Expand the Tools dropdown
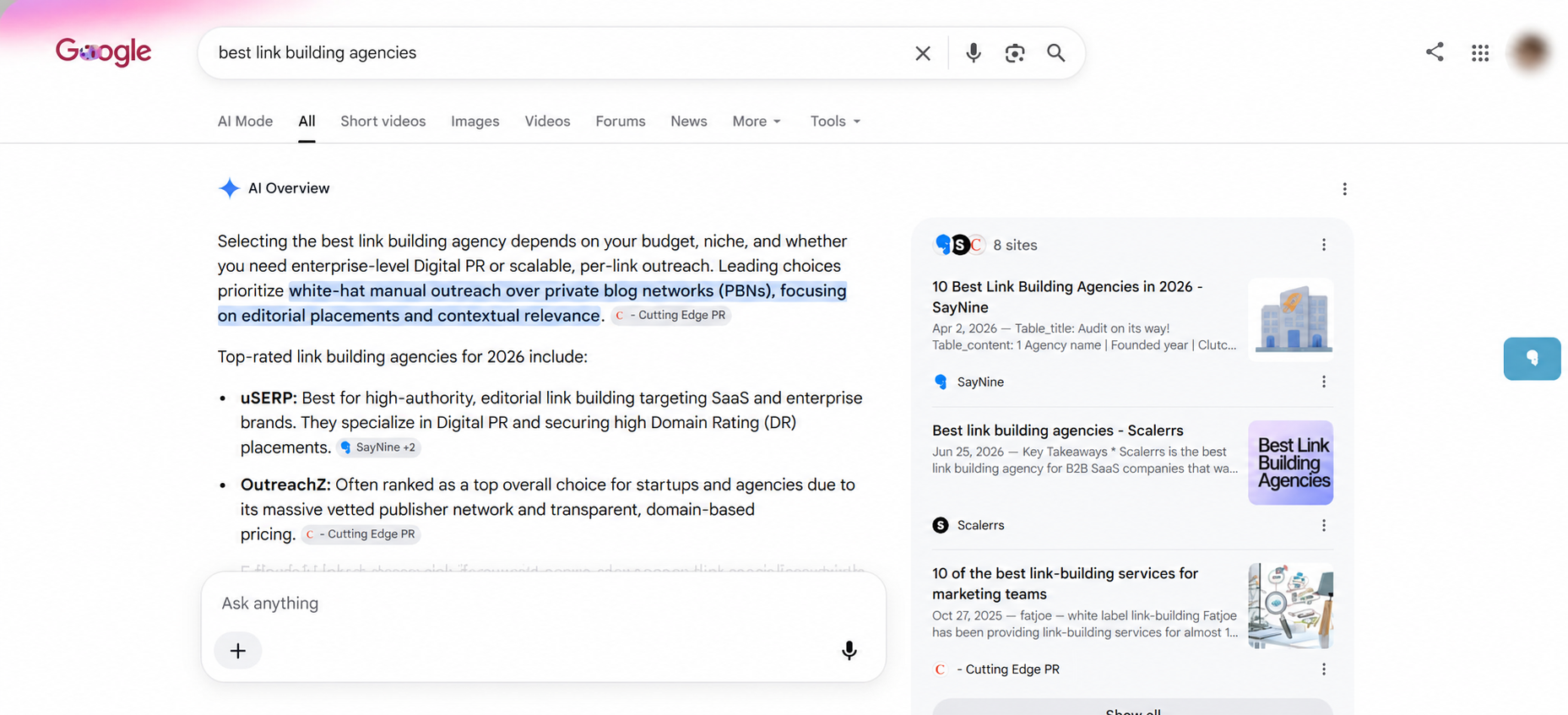 point(835,122)
